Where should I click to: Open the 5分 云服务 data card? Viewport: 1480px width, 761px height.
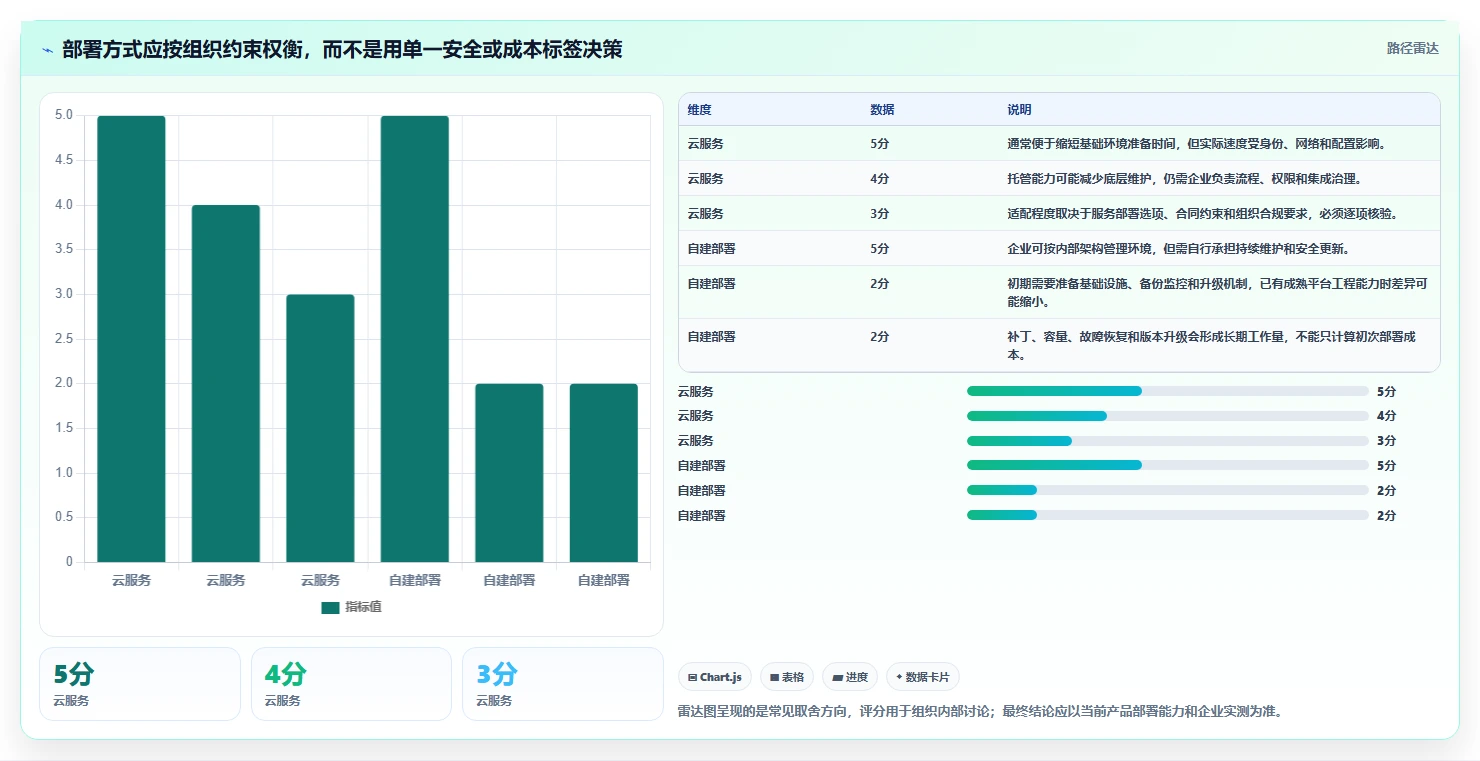coord(140,684)
